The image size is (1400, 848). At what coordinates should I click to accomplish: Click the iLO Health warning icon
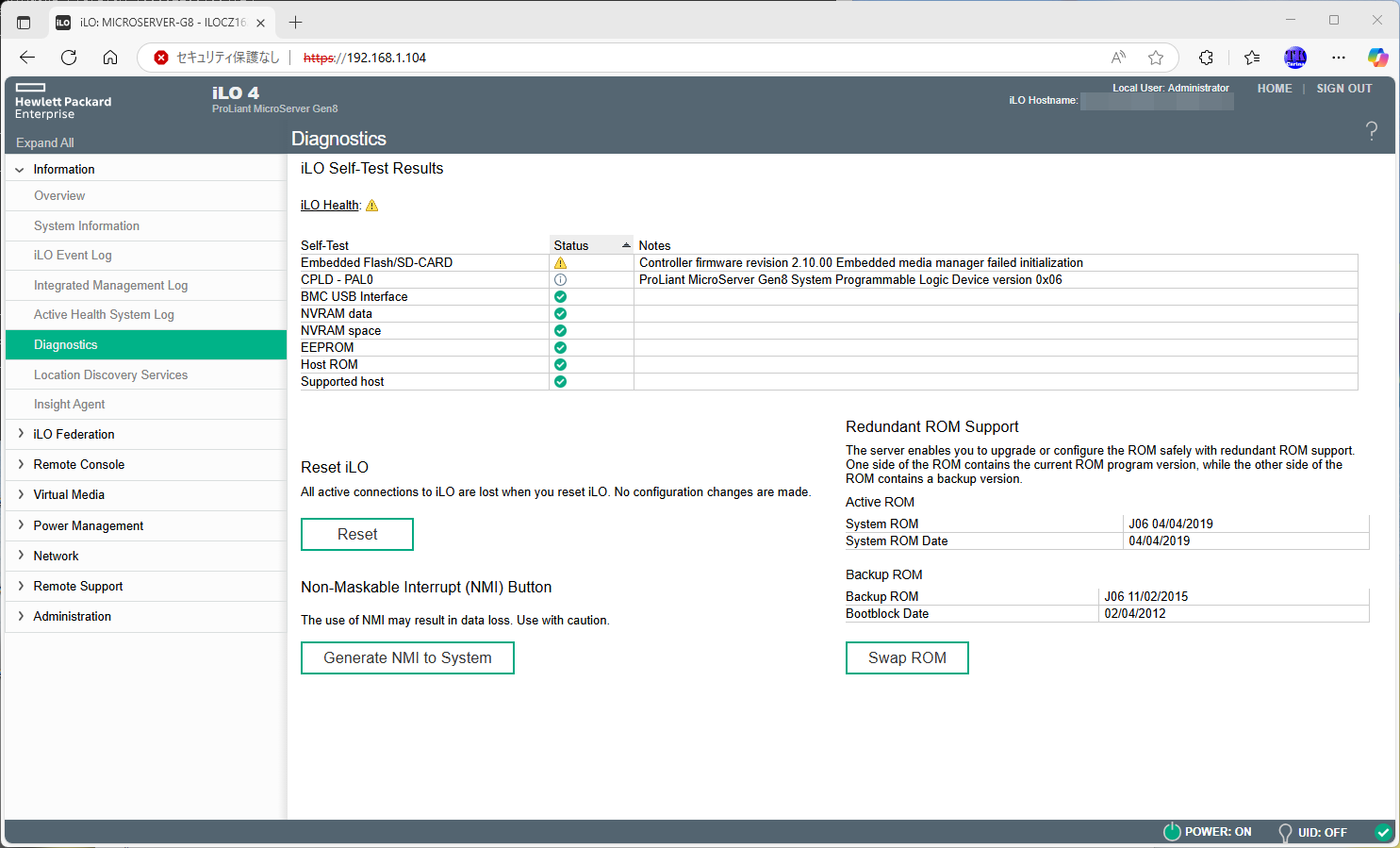[x=371, y=206]
